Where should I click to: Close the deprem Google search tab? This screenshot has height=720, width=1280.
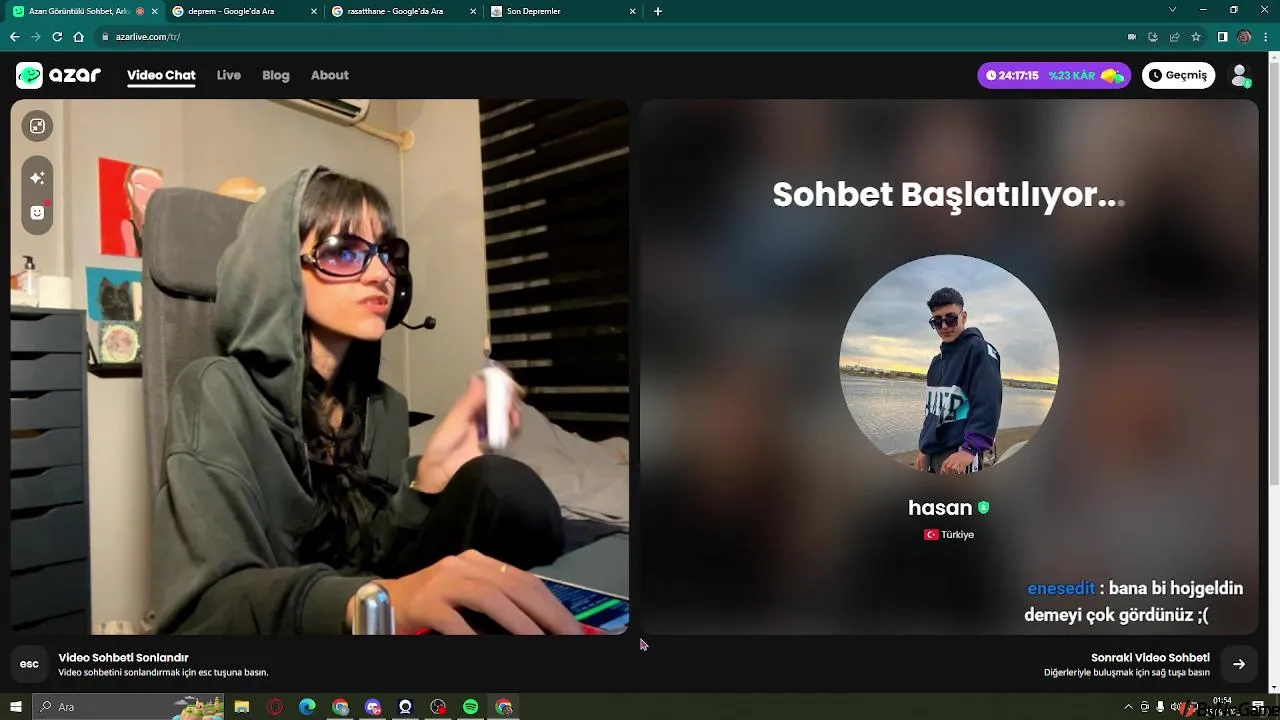click(x=313, y=11)
